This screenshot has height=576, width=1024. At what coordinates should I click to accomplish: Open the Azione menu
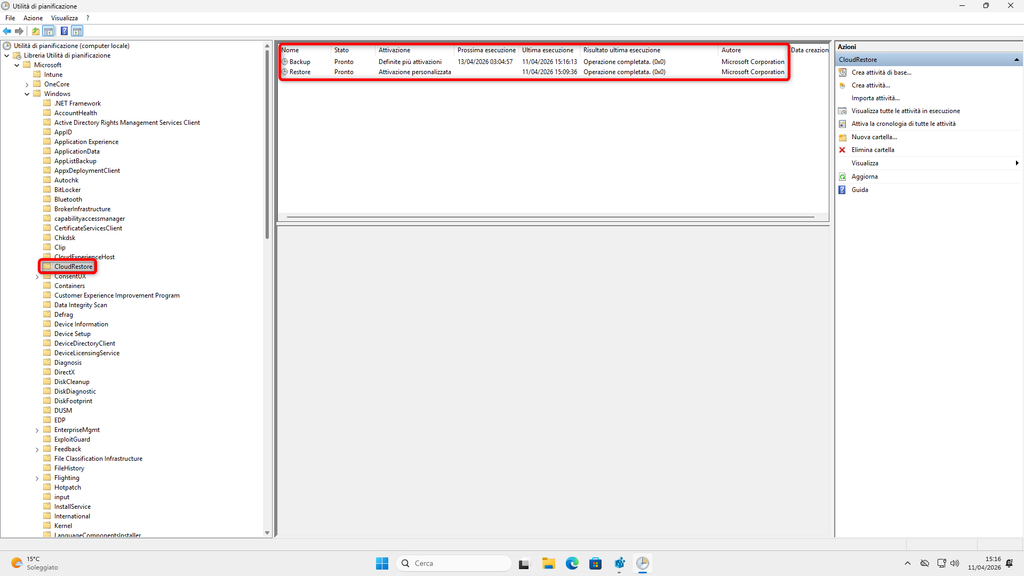point(33,18)
